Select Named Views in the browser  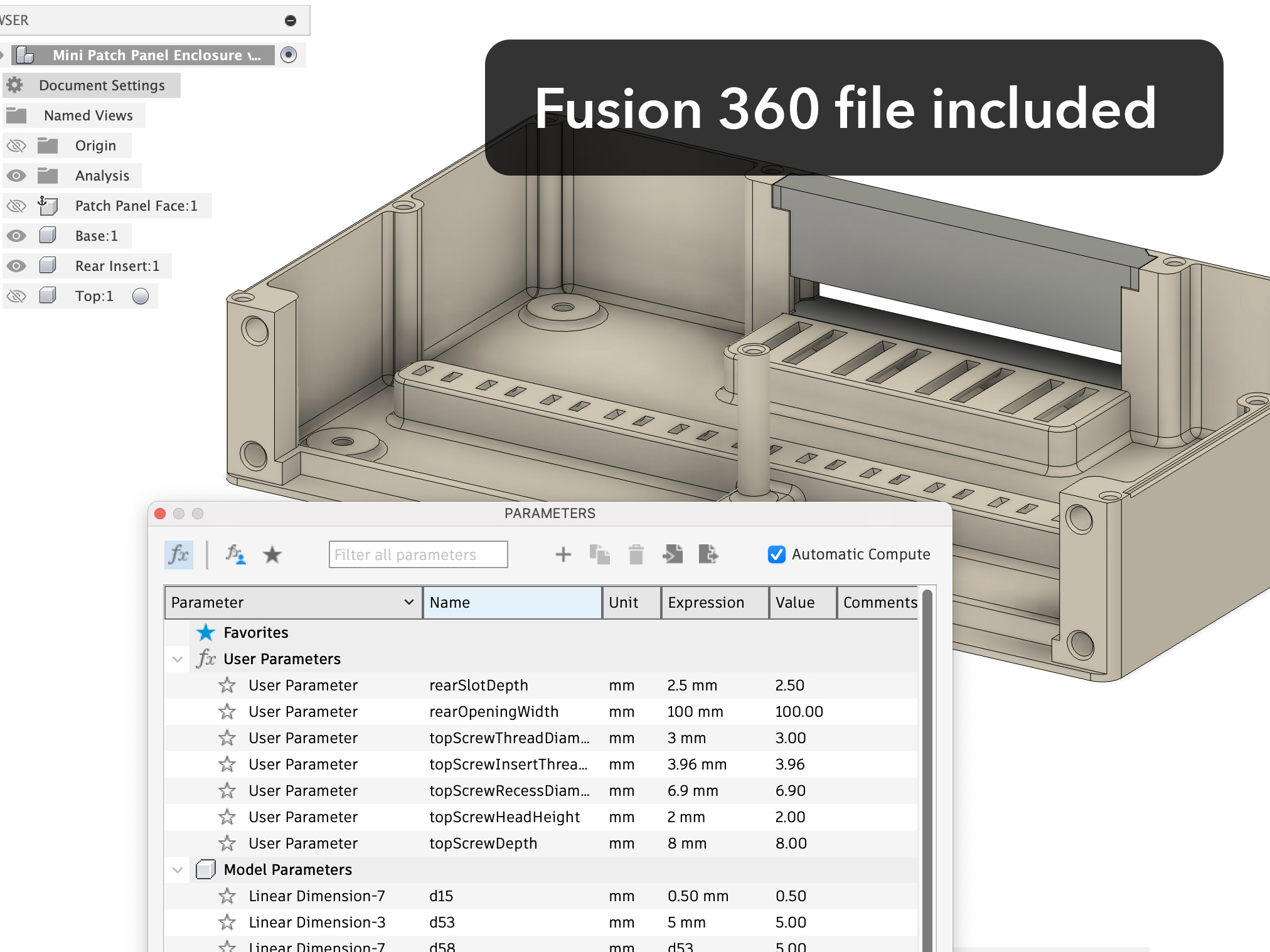pyautogui.click(x=88, y=115)
